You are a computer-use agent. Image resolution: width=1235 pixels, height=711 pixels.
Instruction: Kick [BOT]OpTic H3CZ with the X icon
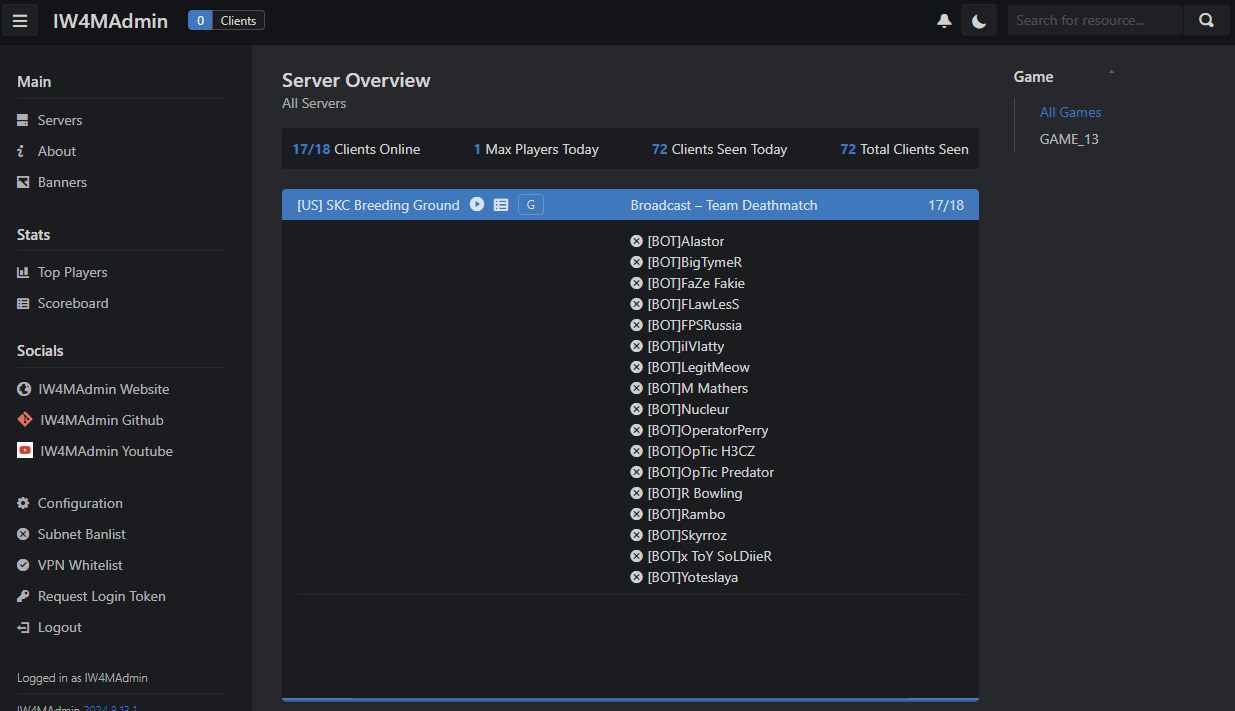(636, 451)
